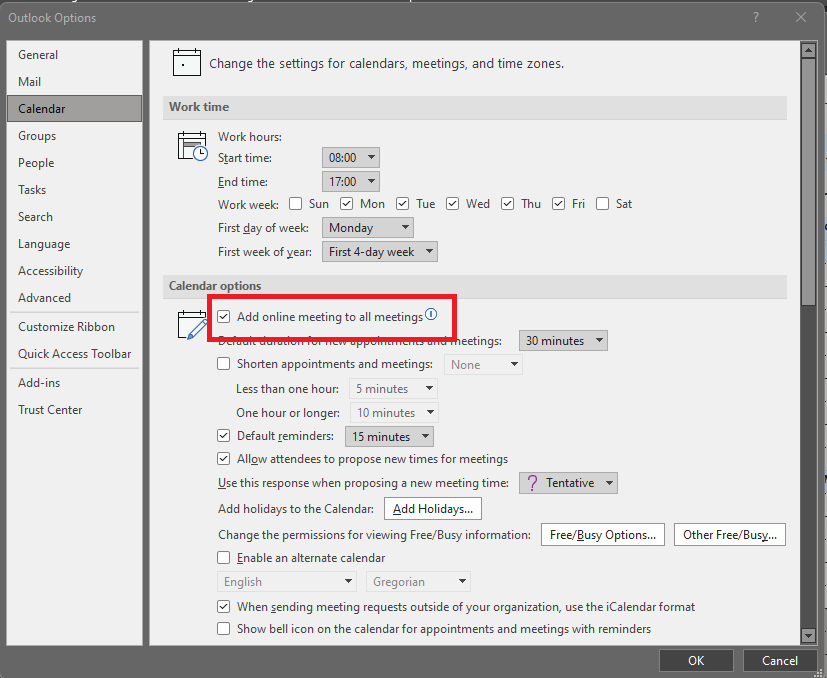Open the Trust Center category
The width and height of the screenshot is (827, 678).
click(x=74, y=410)
